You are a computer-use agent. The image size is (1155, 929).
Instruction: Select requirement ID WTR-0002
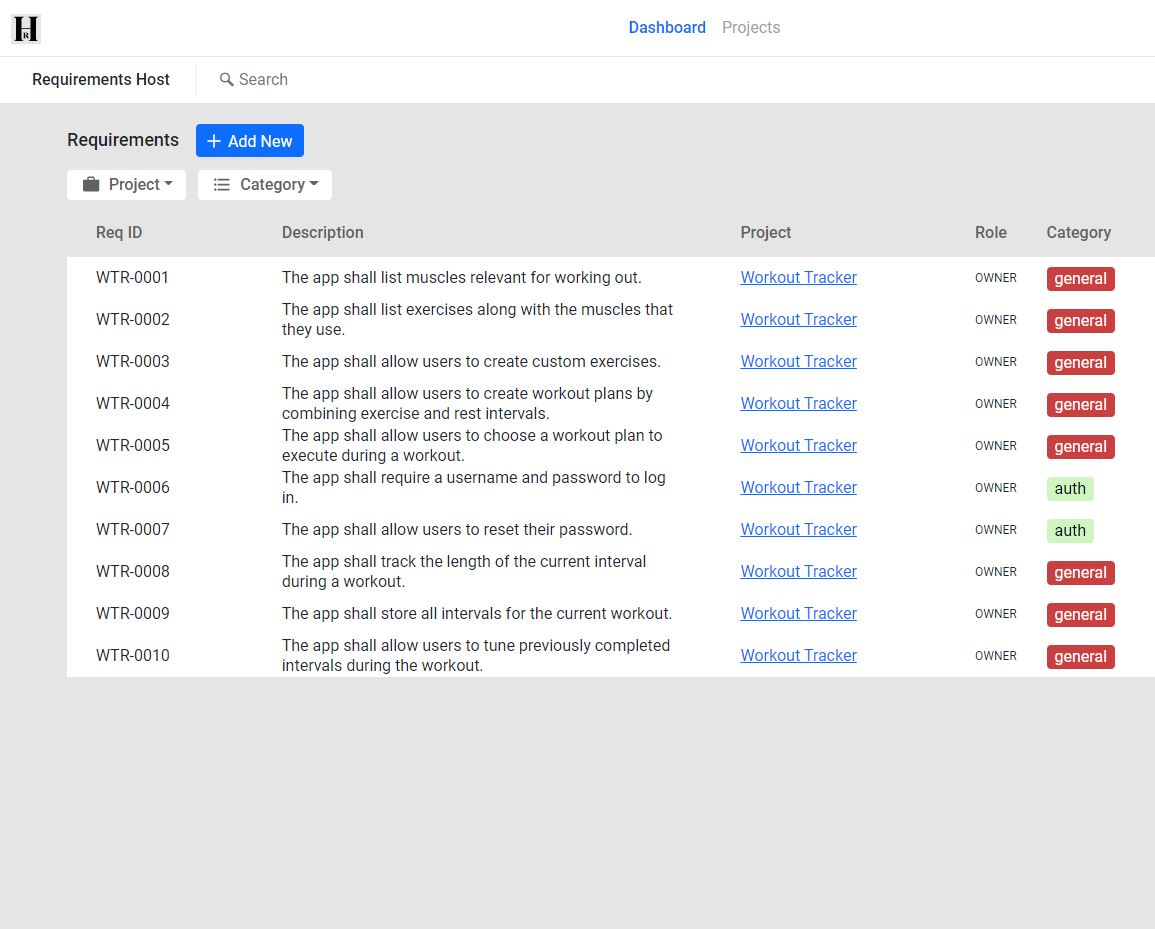pyautogui.click(x=133, y=319)
